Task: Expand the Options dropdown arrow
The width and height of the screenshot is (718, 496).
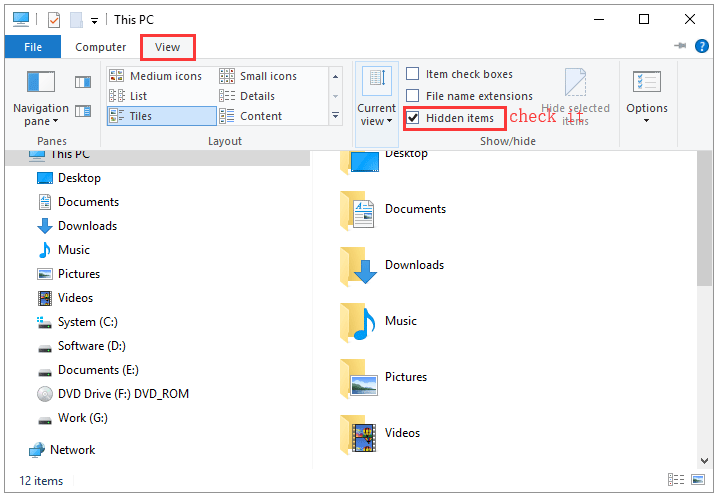Action: tap(647, 121)
